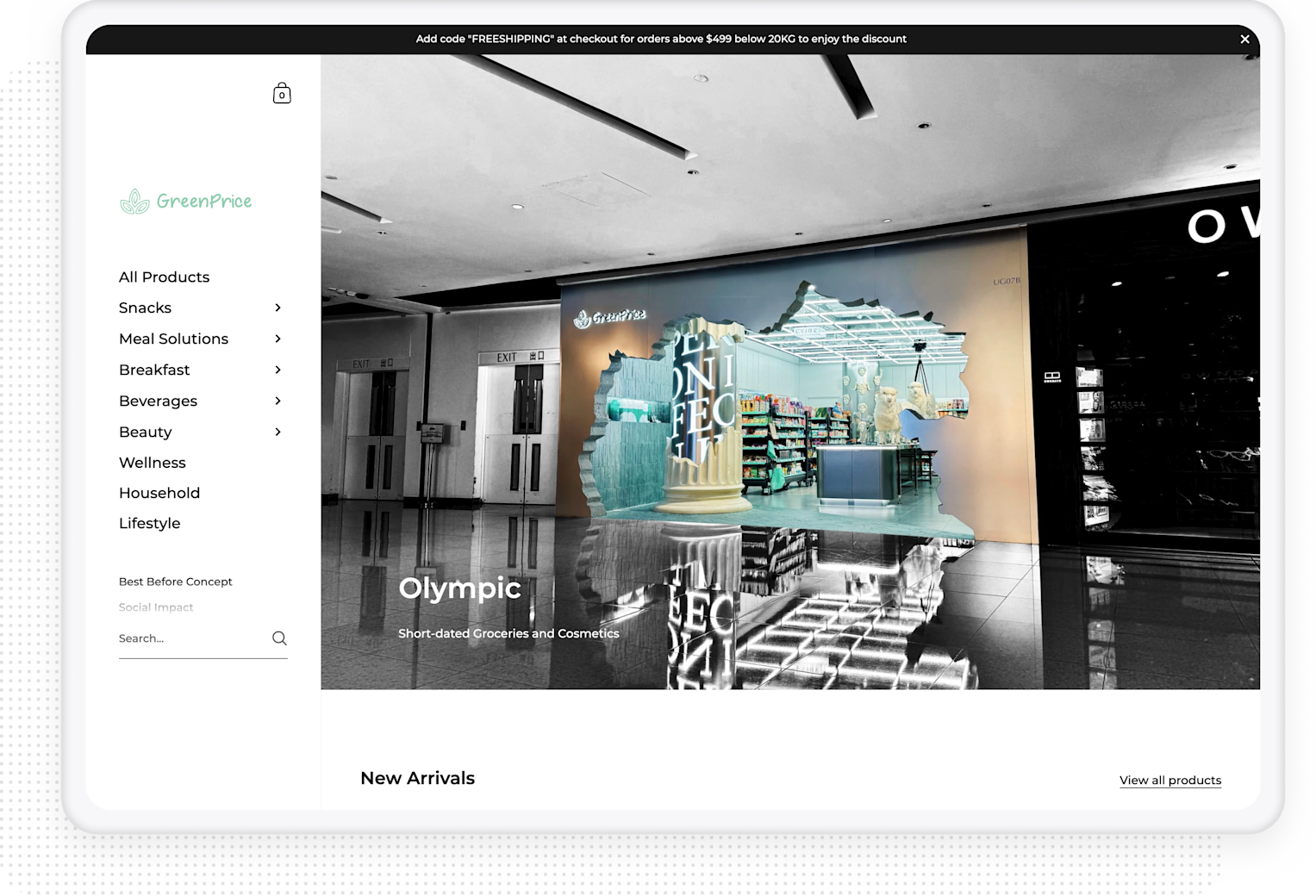Click the Olympic hero heading
1316x896 pixels.
[459, 588]
